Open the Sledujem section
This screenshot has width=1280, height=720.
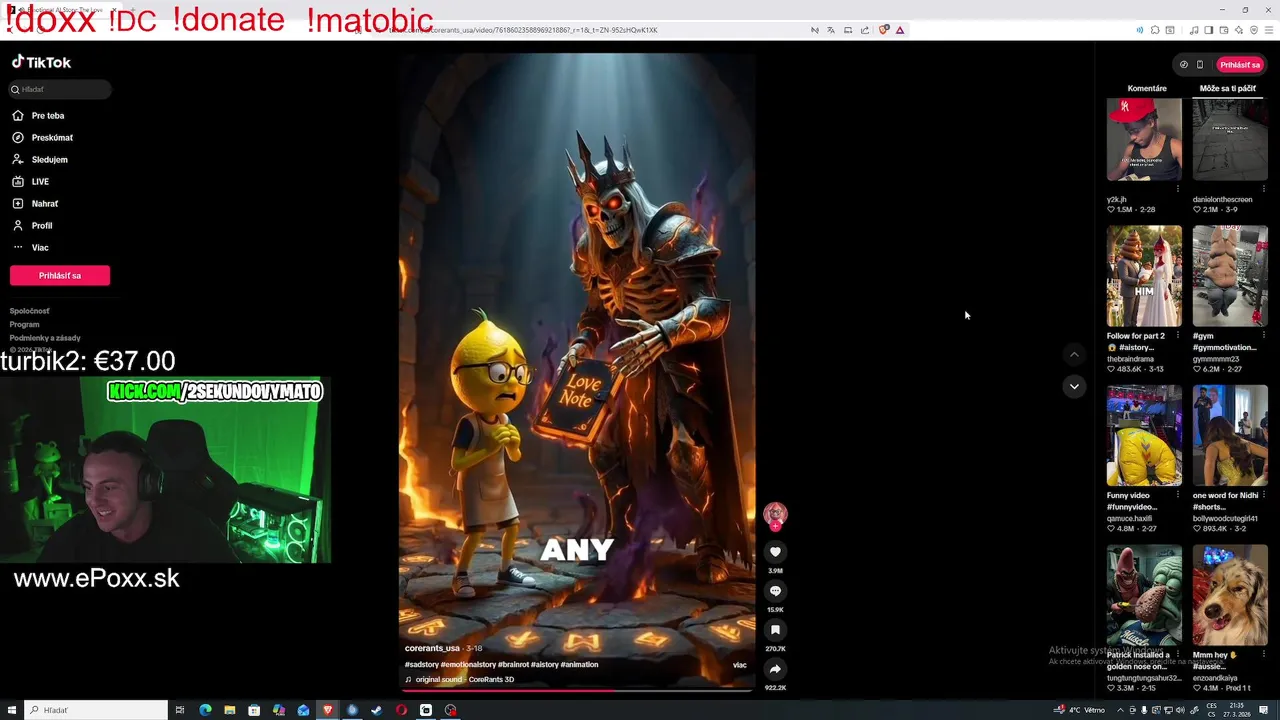point(49,160)
